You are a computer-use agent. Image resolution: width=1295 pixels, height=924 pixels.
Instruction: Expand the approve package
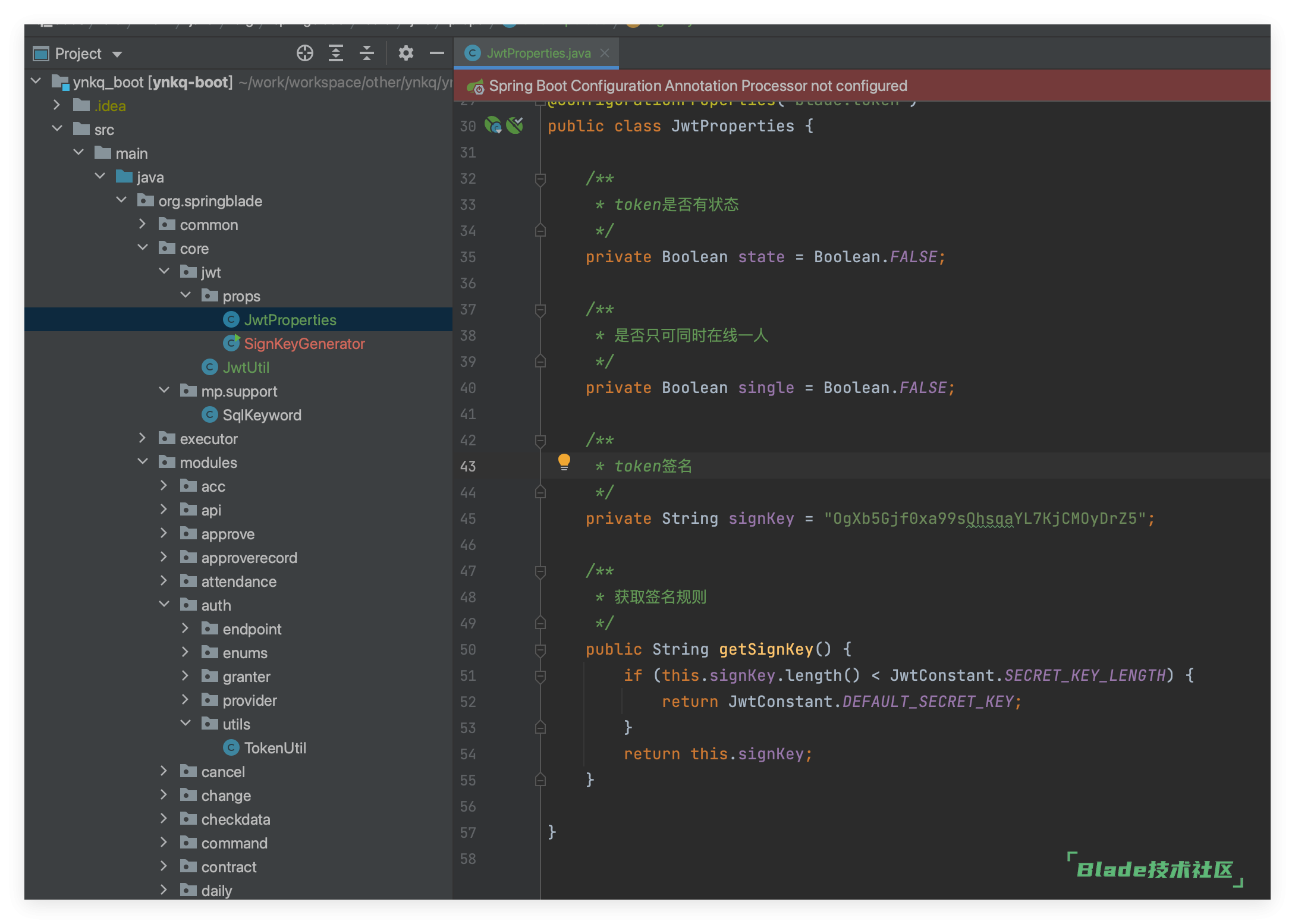(164, 533)
